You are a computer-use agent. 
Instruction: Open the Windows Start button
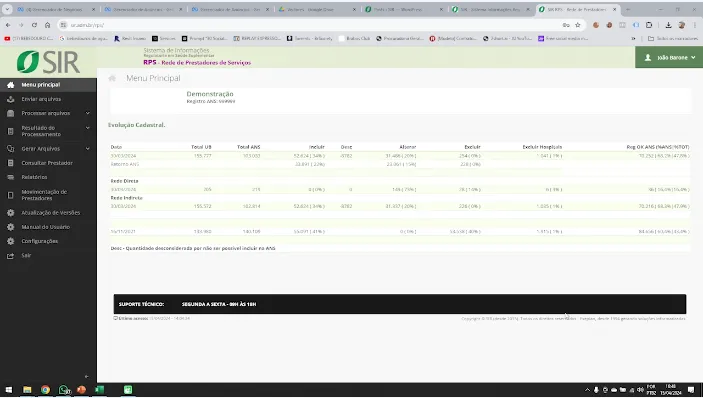(9, 389)
